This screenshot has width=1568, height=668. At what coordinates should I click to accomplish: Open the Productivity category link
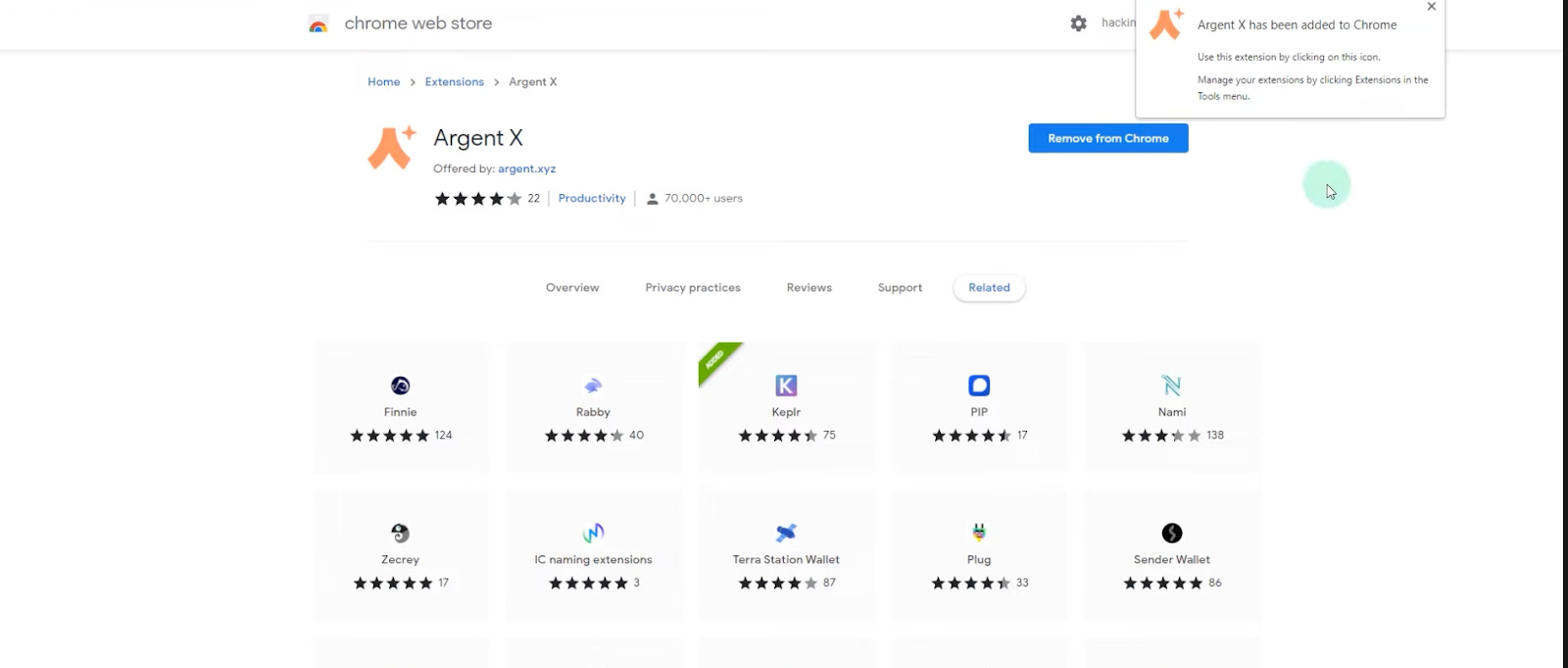pyautogui.click(x=592, y=199)
